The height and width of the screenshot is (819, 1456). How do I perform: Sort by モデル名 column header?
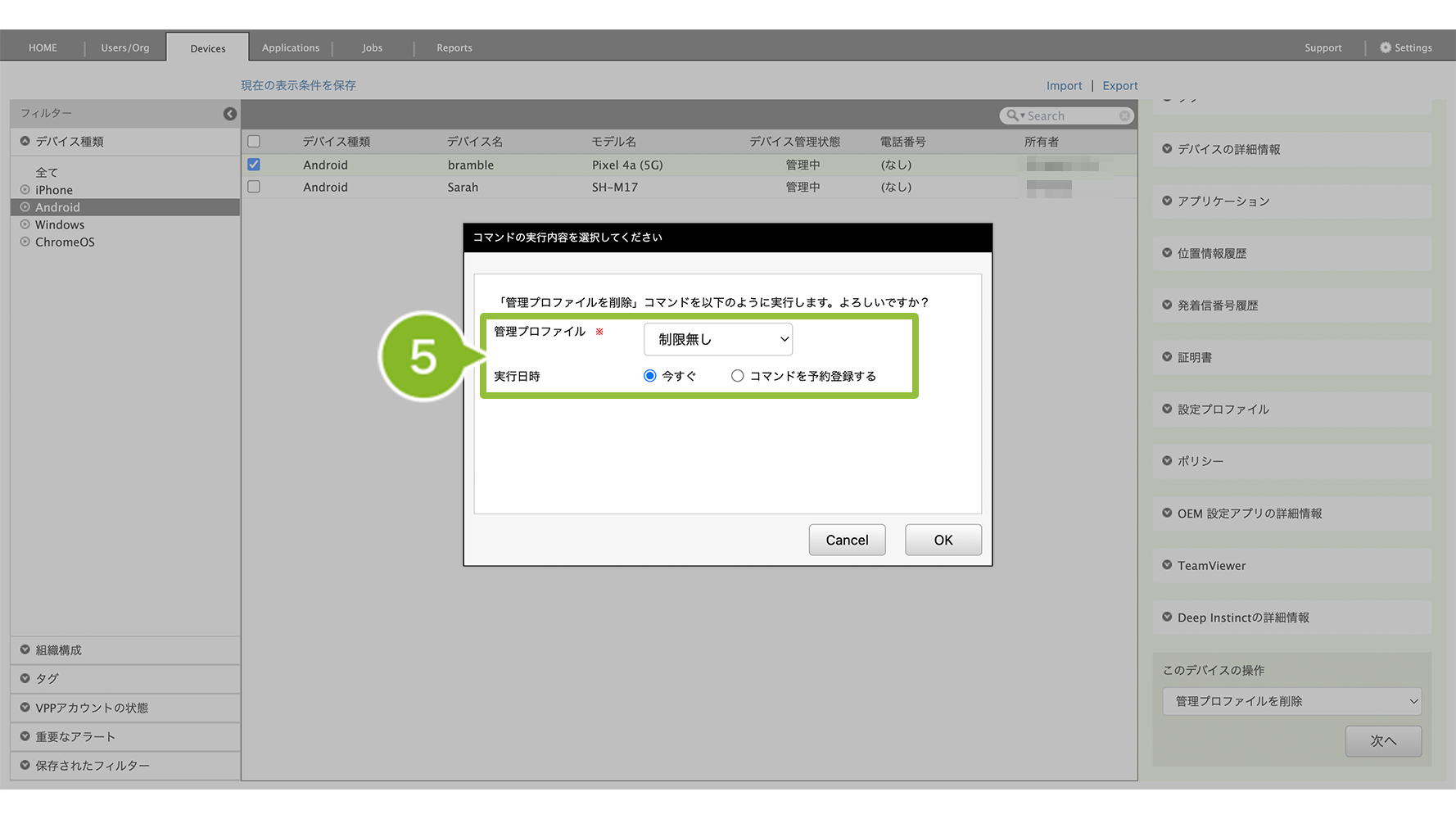point(614,142)
